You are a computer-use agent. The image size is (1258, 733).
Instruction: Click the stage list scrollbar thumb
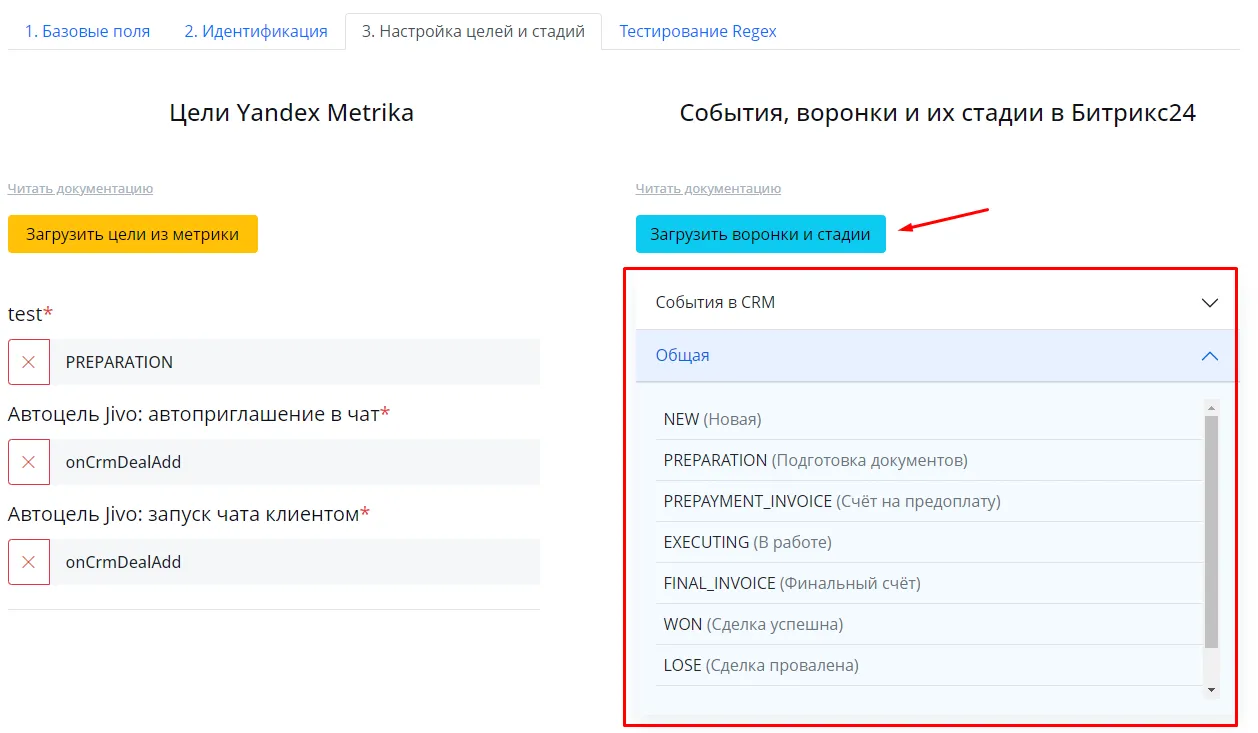tap(1211, 532)
